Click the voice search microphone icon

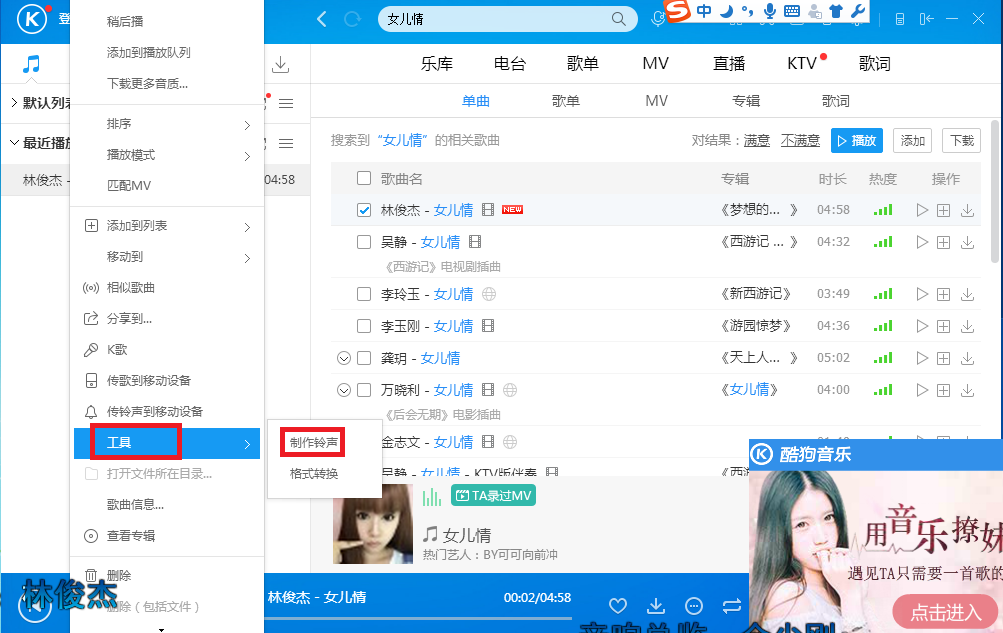tap(657, 19)
